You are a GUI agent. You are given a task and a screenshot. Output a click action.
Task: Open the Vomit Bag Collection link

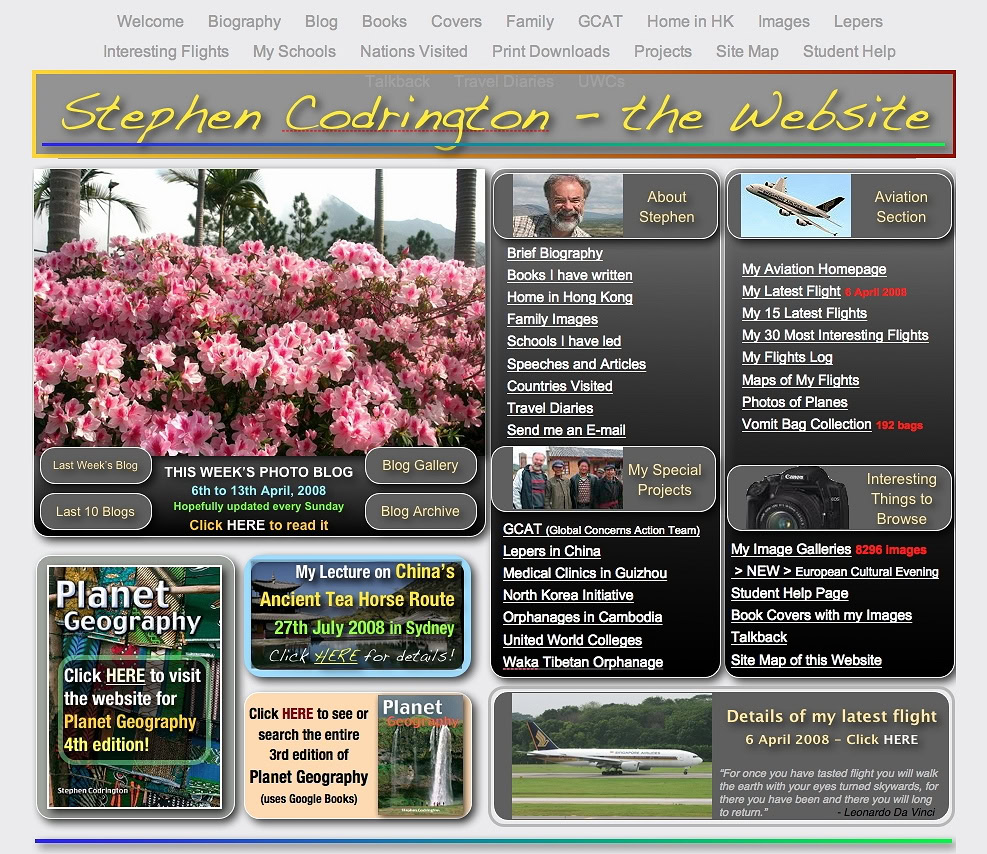tap(806, 424)
